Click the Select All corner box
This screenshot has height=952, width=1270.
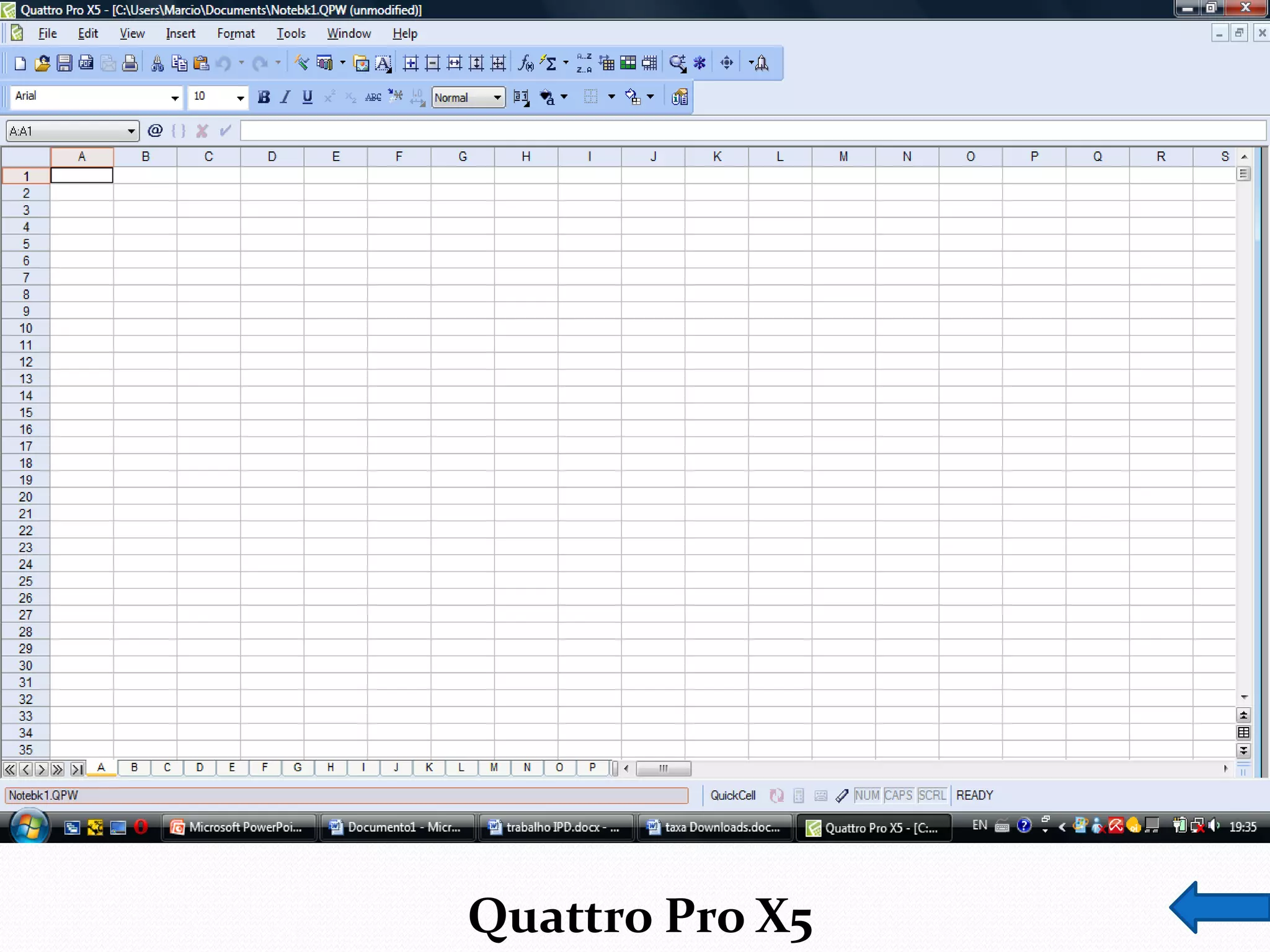point(25,157)
